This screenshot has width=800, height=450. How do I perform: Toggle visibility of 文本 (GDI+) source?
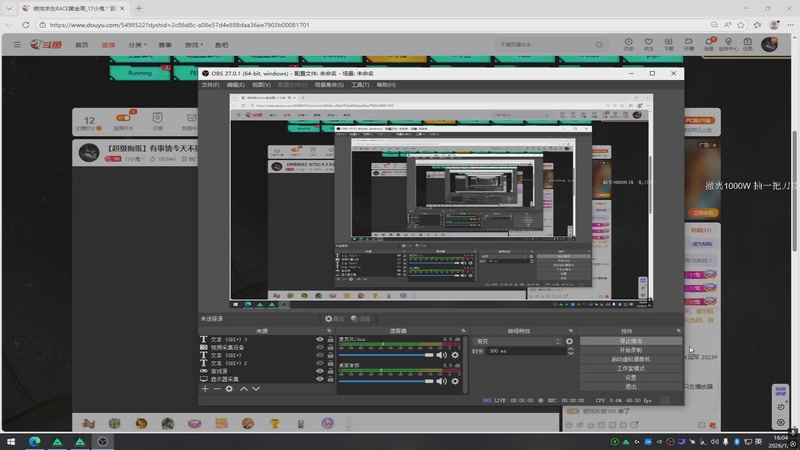(x=320, y=355)
